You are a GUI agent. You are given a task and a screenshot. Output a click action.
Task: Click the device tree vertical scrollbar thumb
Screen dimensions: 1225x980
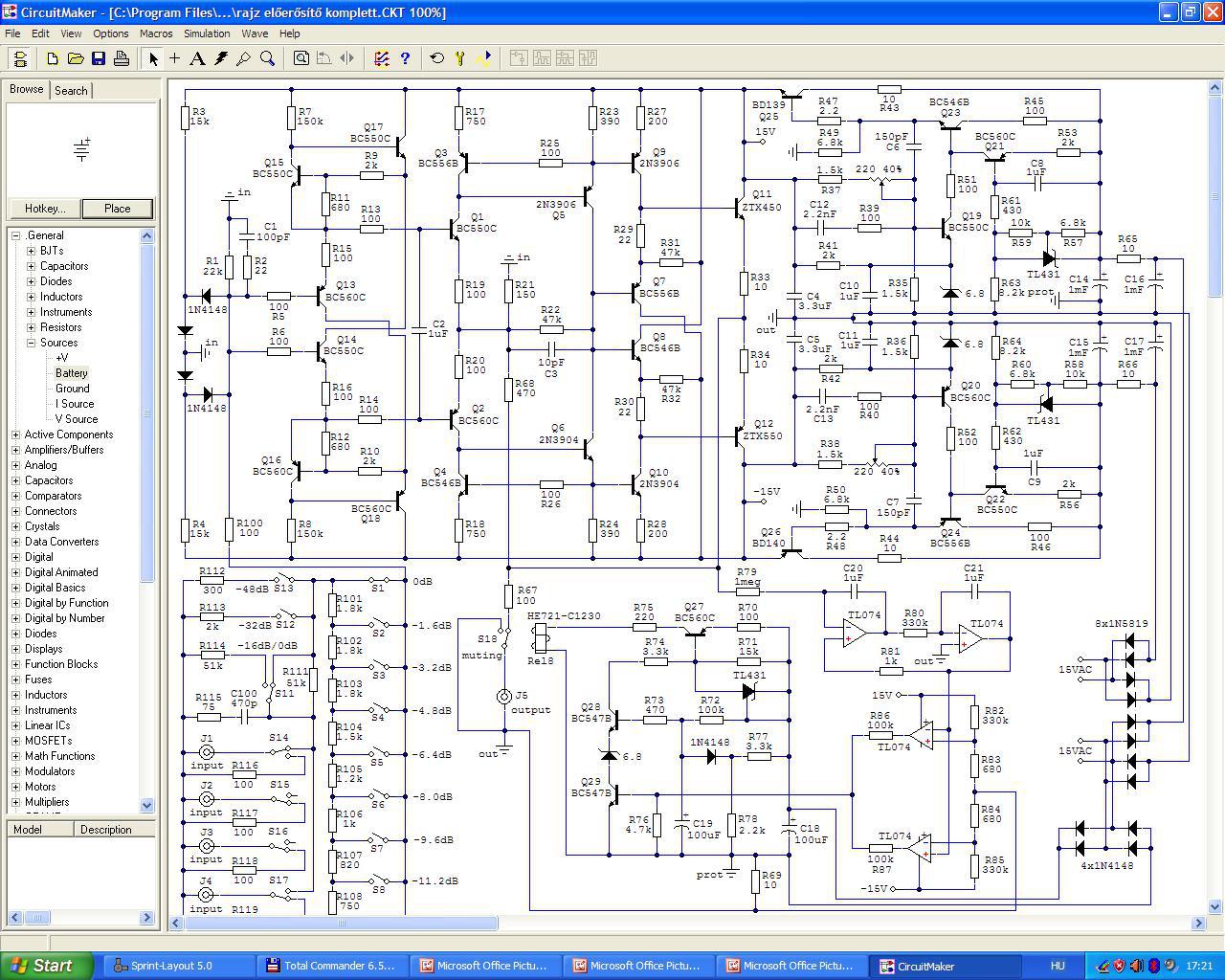147,412
